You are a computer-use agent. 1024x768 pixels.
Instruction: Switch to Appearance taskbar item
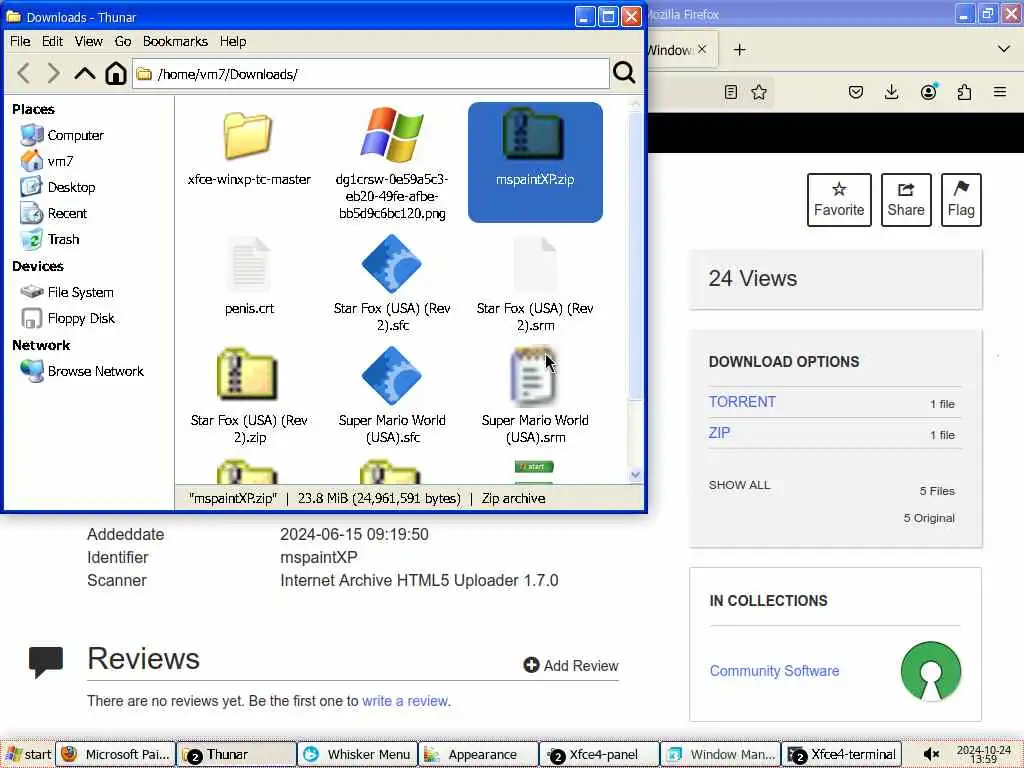478,754
